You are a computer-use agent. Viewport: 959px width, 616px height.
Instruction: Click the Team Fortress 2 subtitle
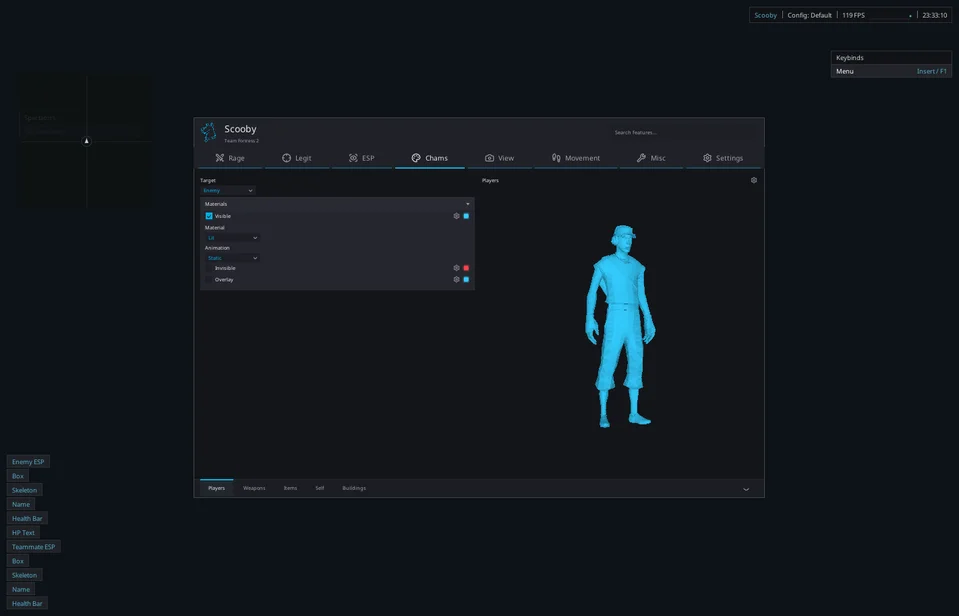[242, 141]
